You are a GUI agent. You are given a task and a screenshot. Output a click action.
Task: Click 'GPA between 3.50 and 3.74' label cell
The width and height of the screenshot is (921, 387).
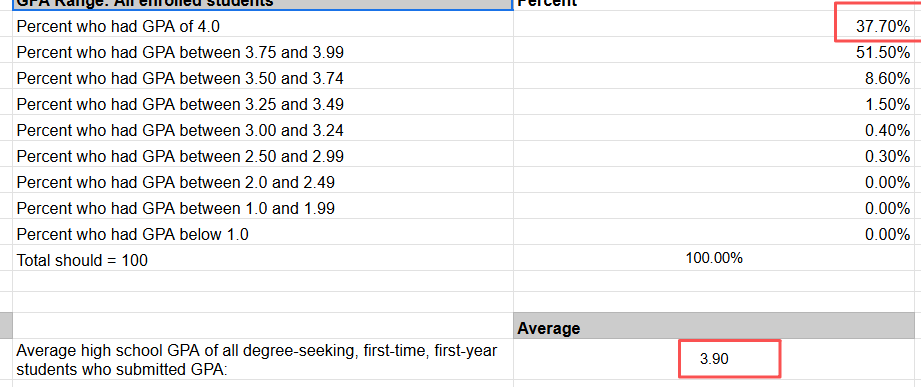point(263,78)
